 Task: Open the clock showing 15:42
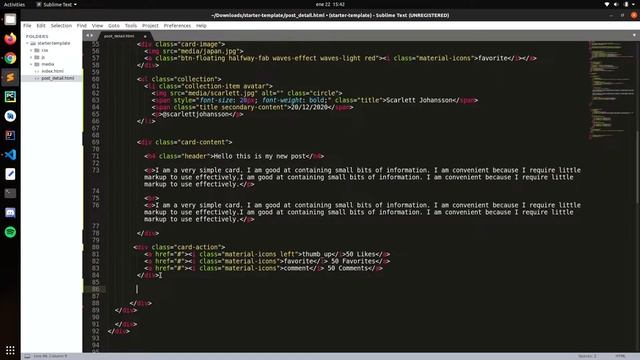(x=330, y=4)
